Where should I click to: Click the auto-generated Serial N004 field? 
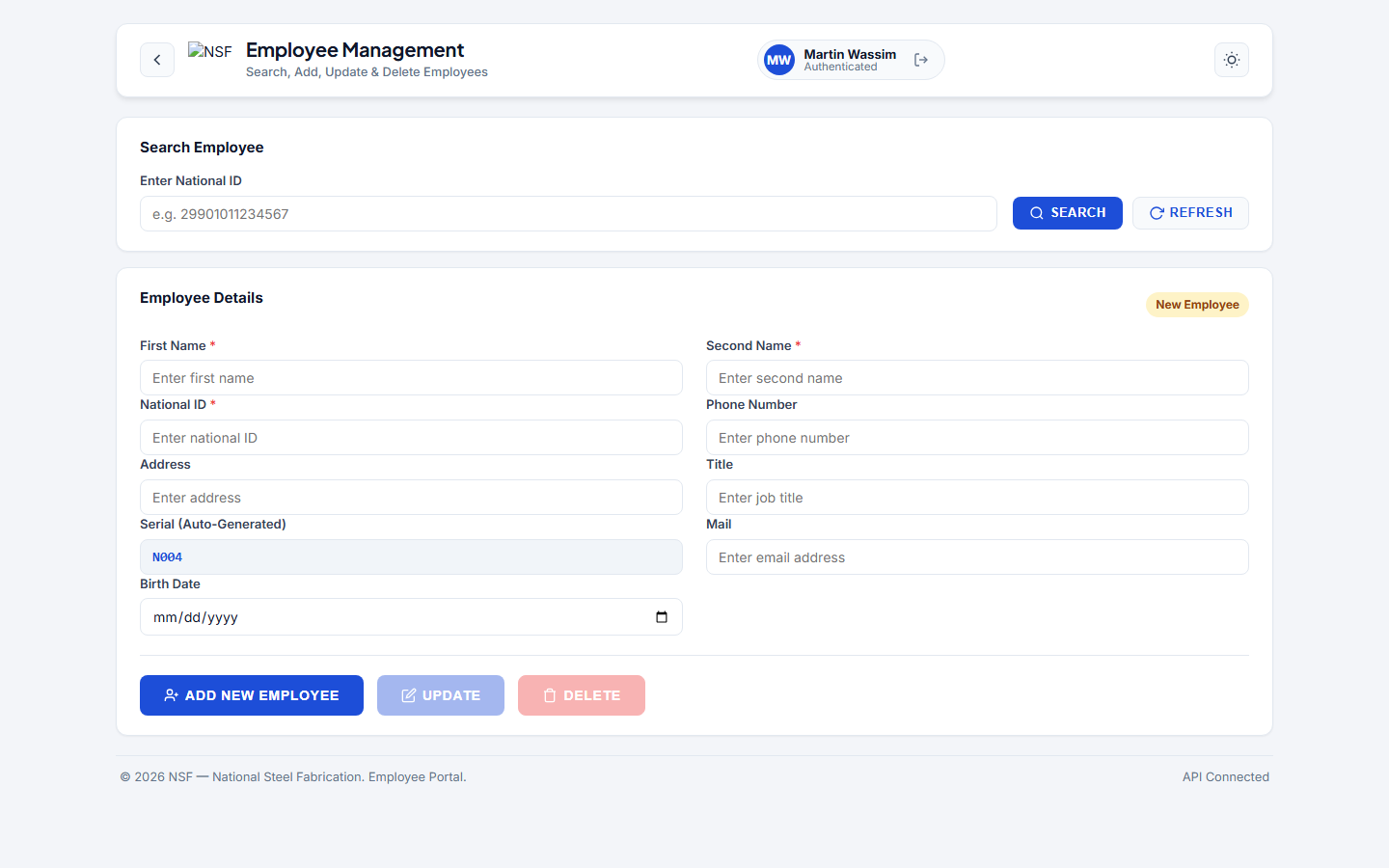coord(411,557)
